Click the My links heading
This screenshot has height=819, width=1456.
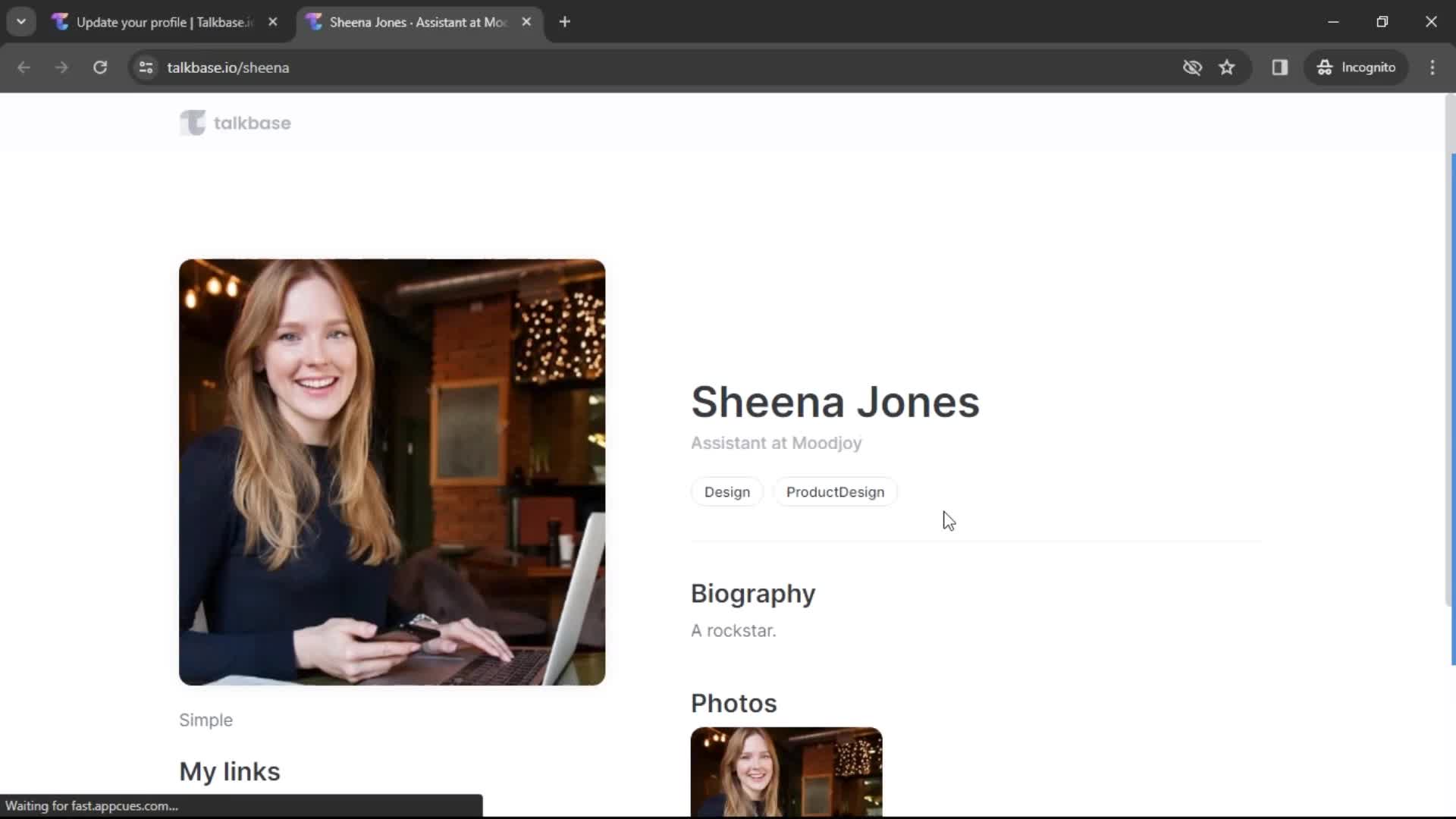click(230, 772)
